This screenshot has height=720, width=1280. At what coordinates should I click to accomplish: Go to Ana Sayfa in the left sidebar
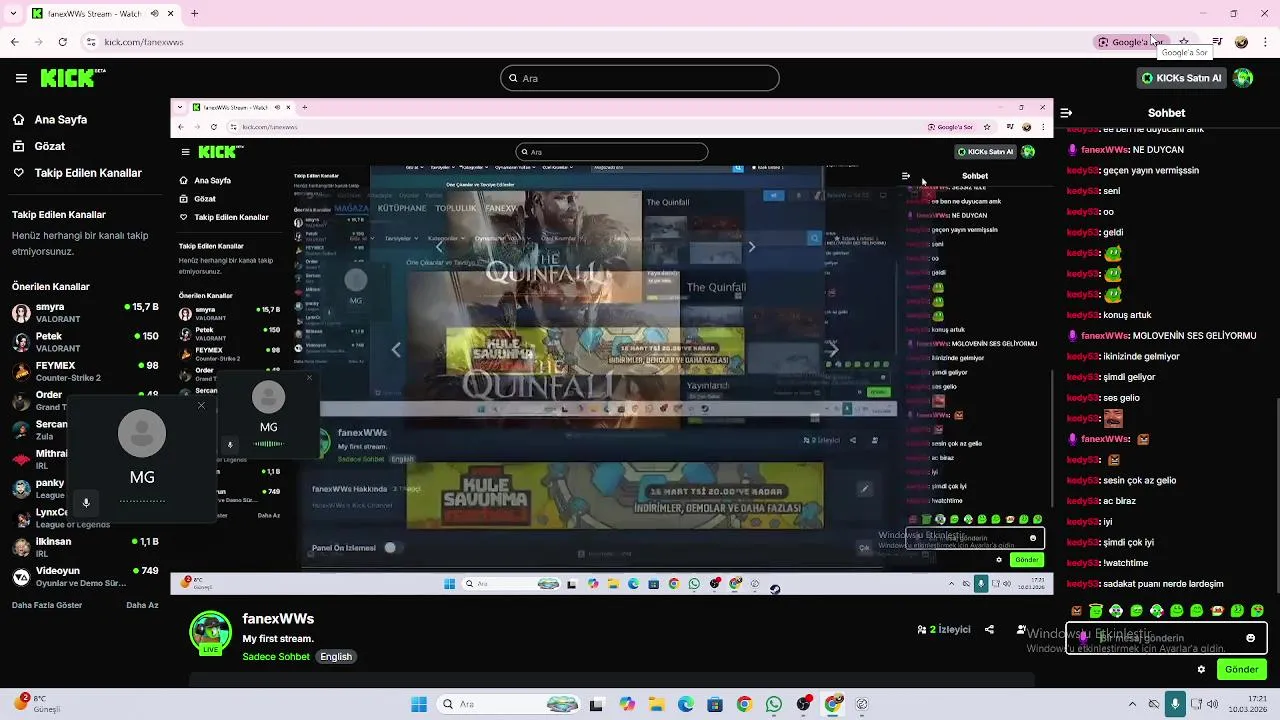point(50,119)
